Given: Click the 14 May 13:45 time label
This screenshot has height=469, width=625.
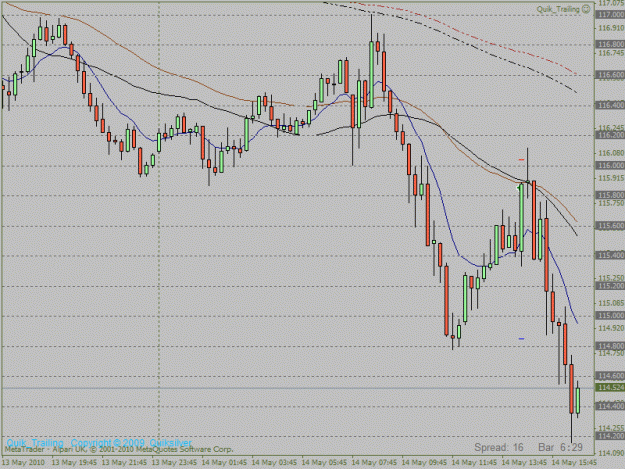Looking at the screenshot, I should [x=524, y=463].
